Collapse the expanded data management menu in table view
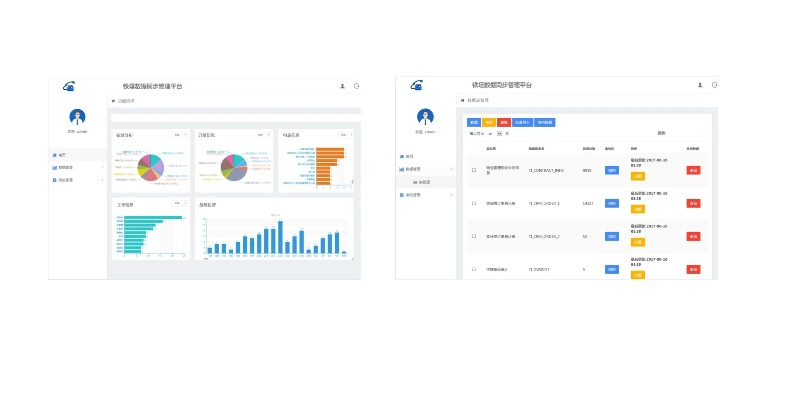This screenshot has width=796, height=400. pyautogui.click(x=412, y=169)
